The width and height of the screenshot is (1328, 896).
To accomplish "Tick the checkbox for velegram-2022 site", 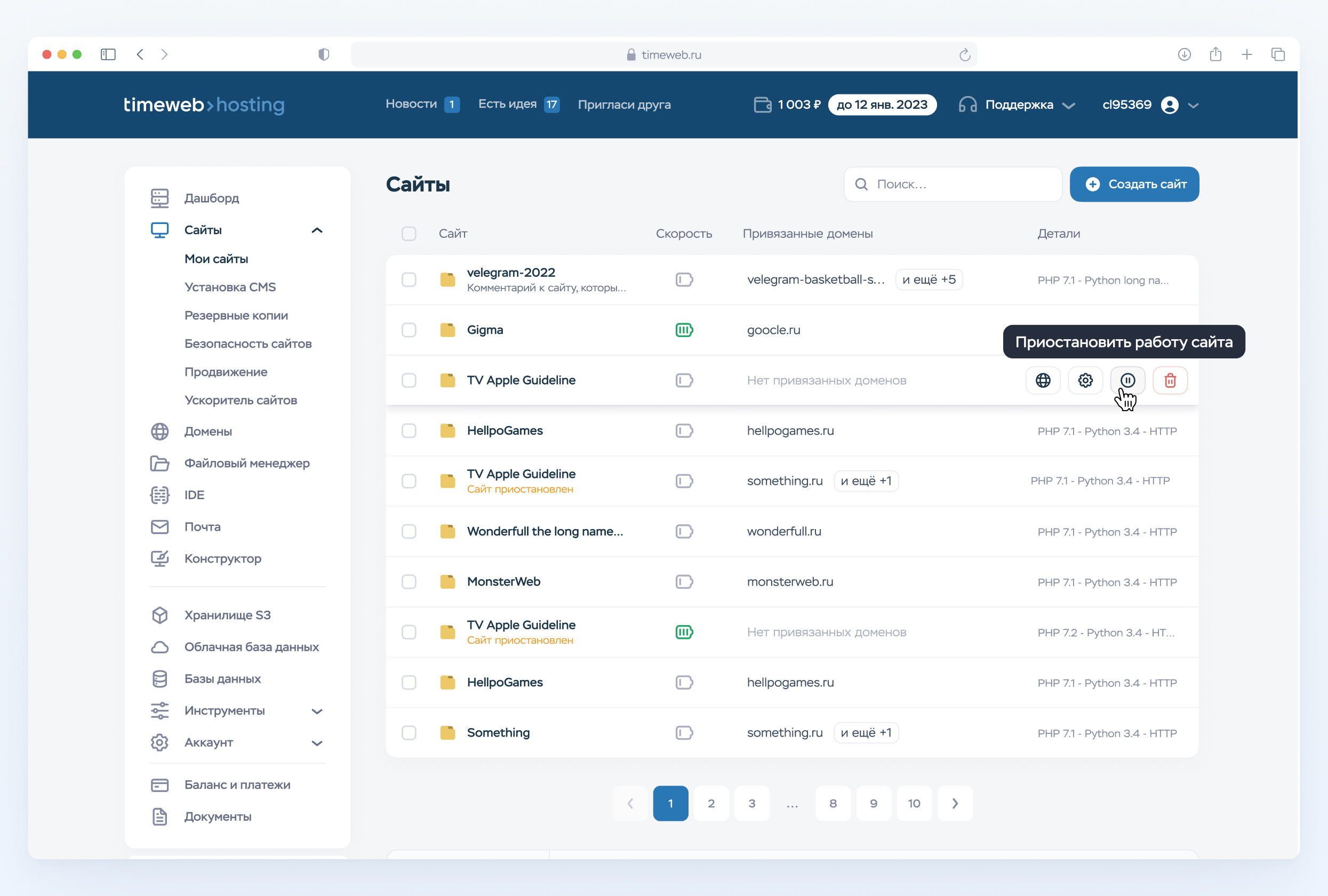I will (x=409, y=279).
